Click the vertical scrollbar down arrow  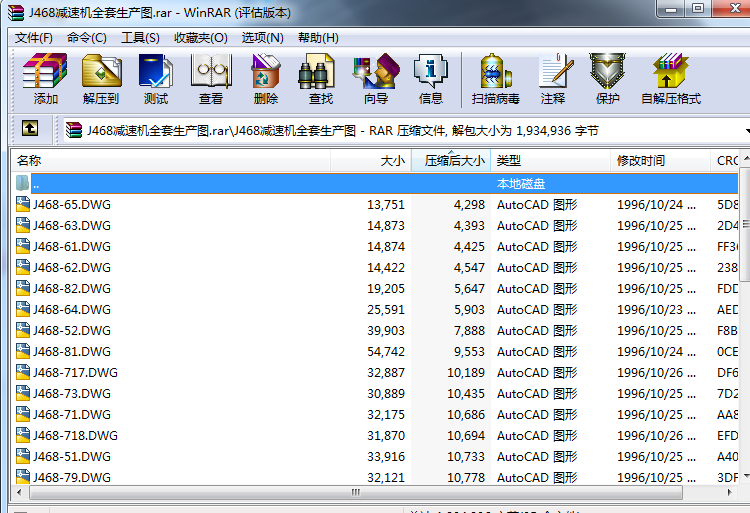coord(746,476)
